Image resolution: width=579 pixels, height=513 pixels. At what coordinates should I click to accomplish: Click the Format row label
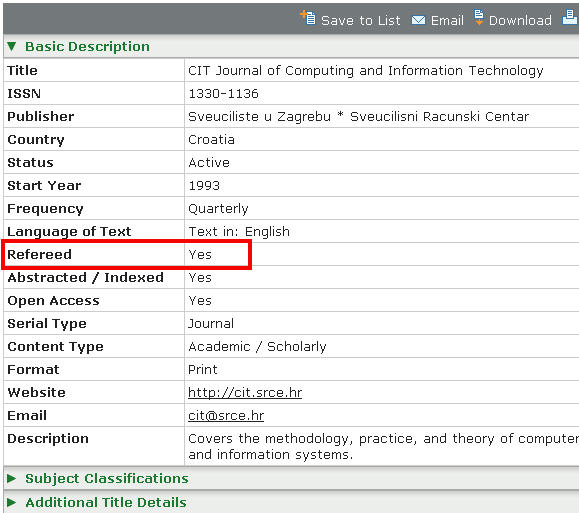click(x=33, y=369)
